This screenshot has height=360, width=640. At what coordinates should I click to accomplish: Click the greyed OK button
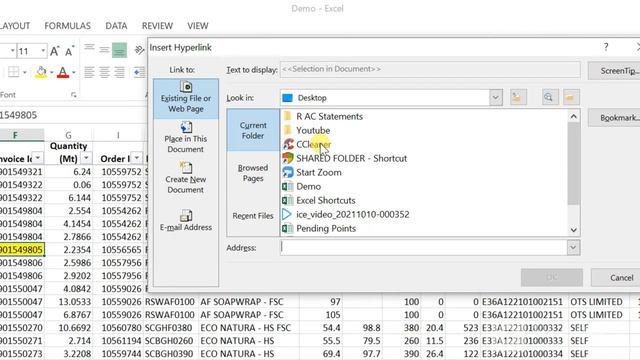click(x=552, y=278)
